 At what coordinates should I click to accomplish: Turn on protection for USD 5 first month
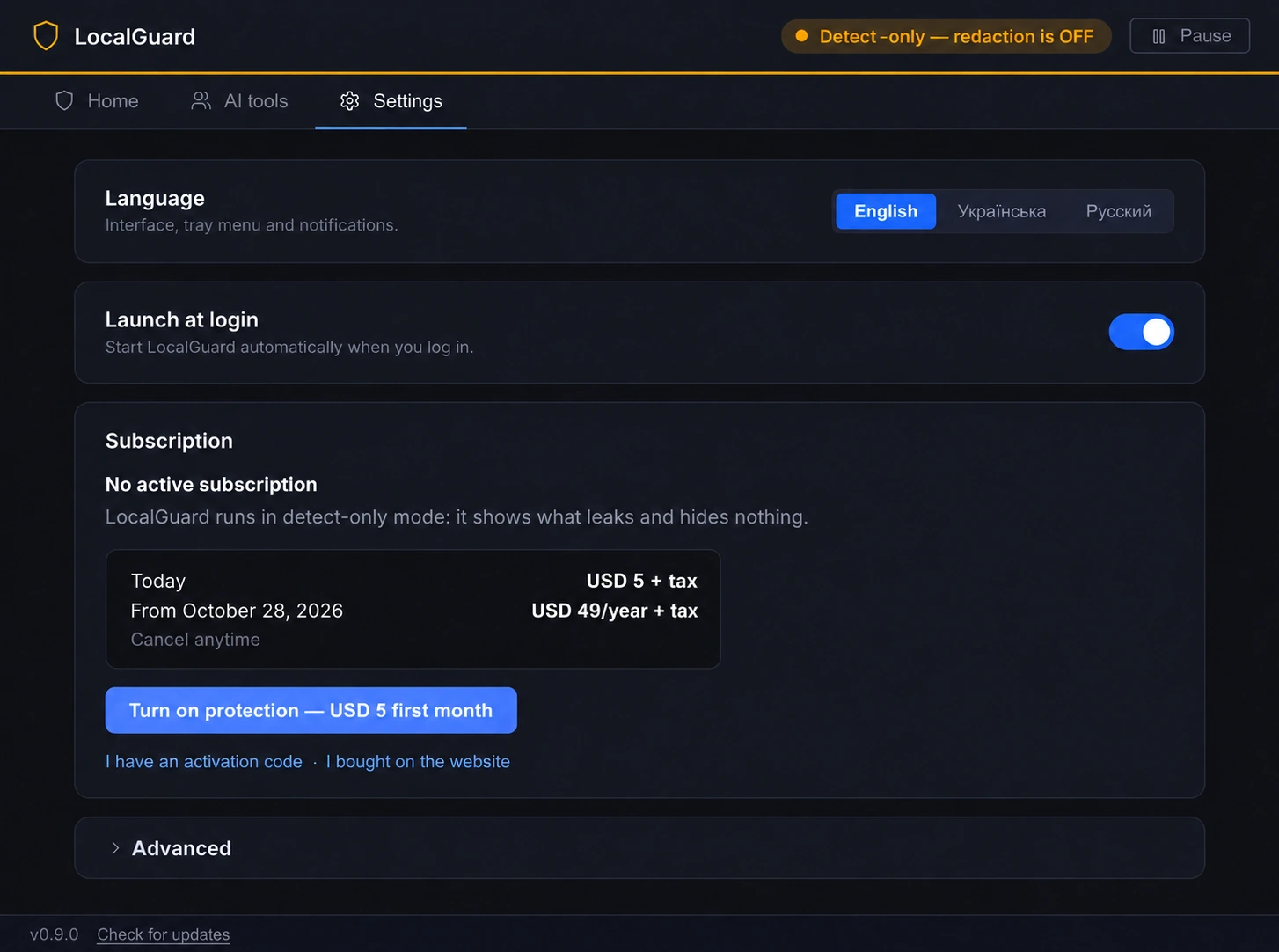[x=311, y=710]
